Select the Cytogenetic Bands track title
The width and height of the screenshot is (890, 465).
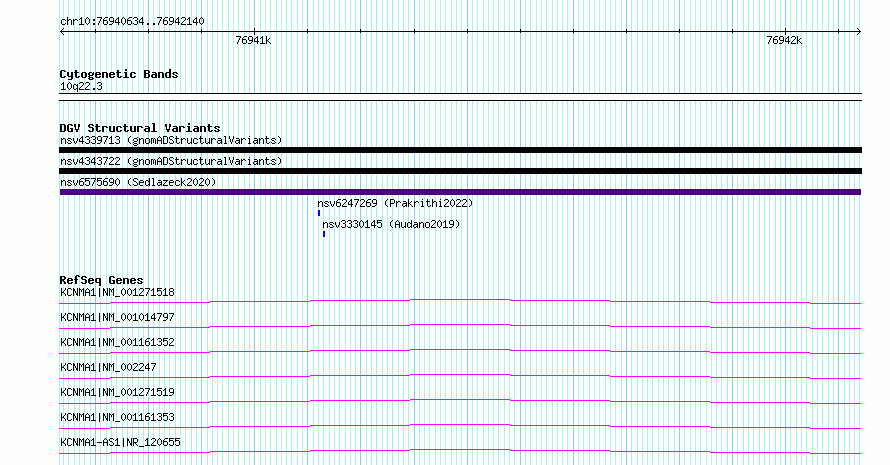119,74
